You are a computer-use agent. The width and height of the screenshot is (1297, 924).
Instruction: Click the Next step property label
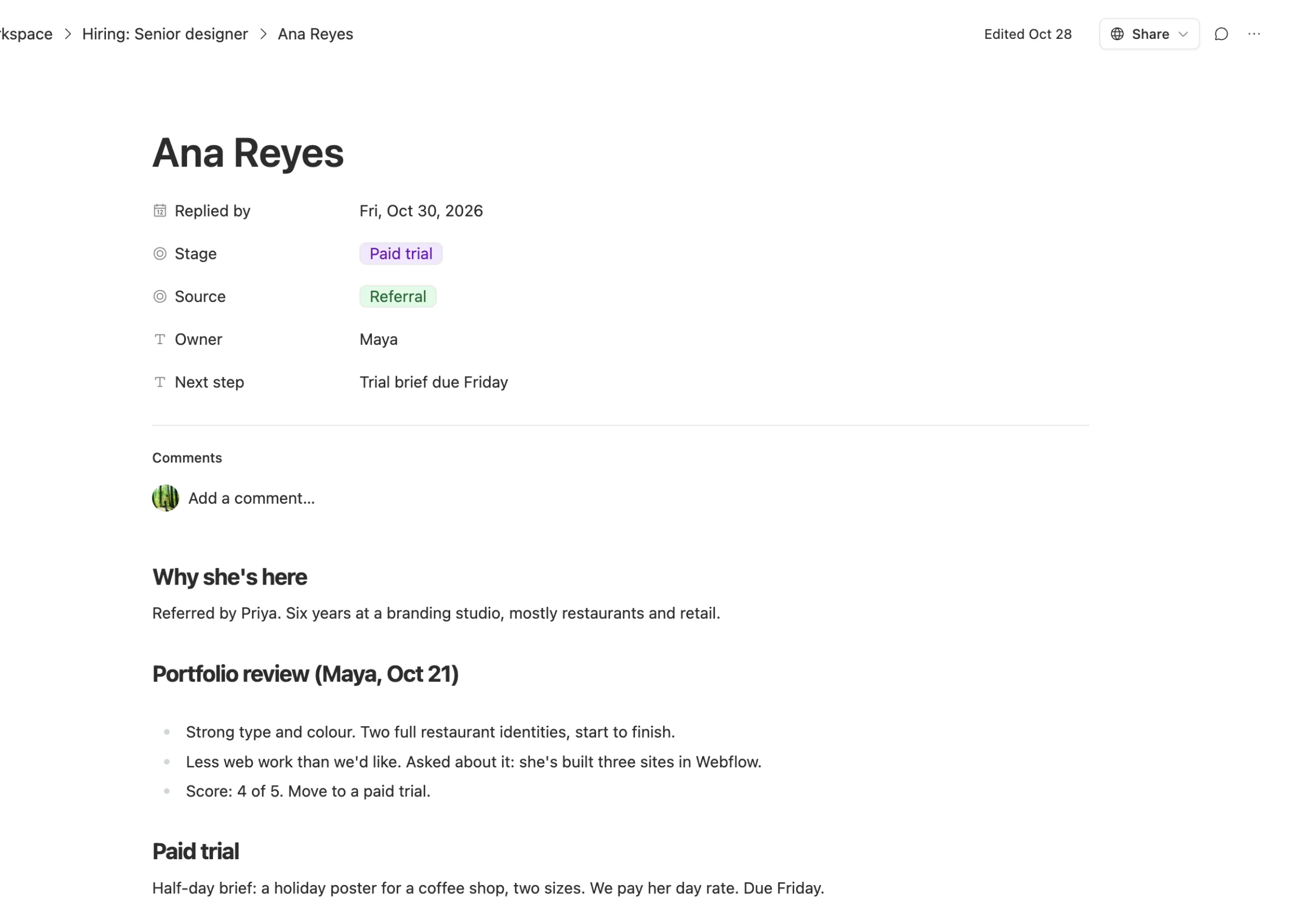tap(209, 383)
